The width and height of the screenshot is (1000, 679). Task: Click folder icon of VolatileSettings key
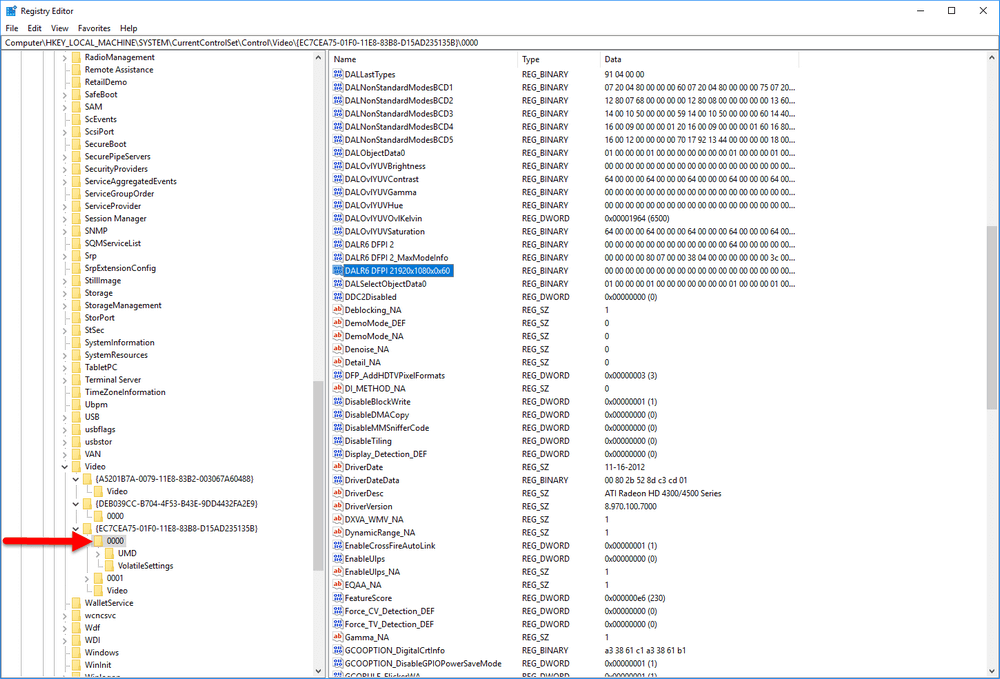pyautogui.click(x=109, y=566)
